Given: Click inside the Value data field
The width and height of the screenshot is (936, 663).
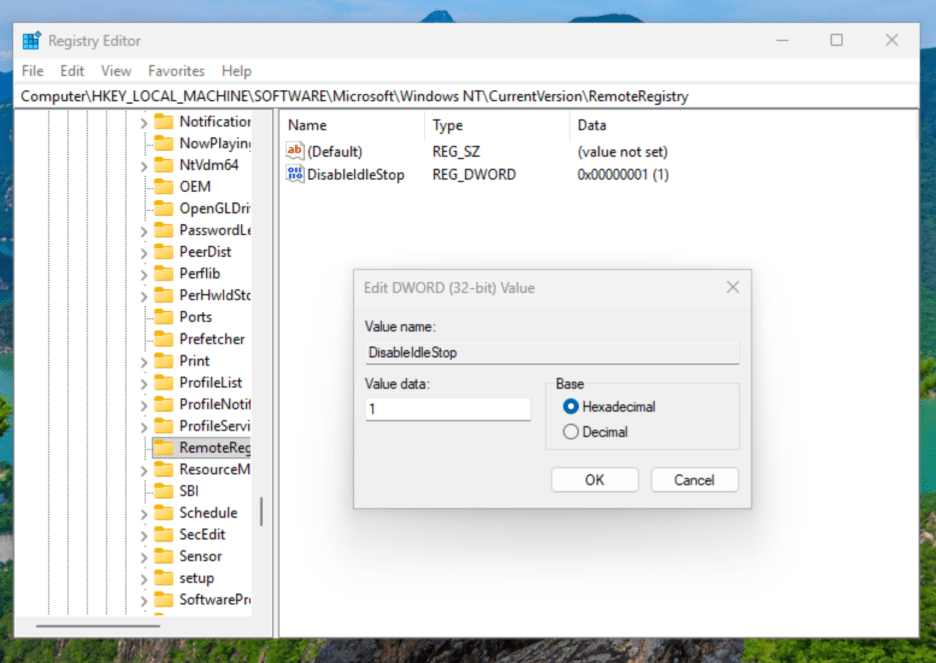Looking at the screenshot, I should click(x=447, y=408).
